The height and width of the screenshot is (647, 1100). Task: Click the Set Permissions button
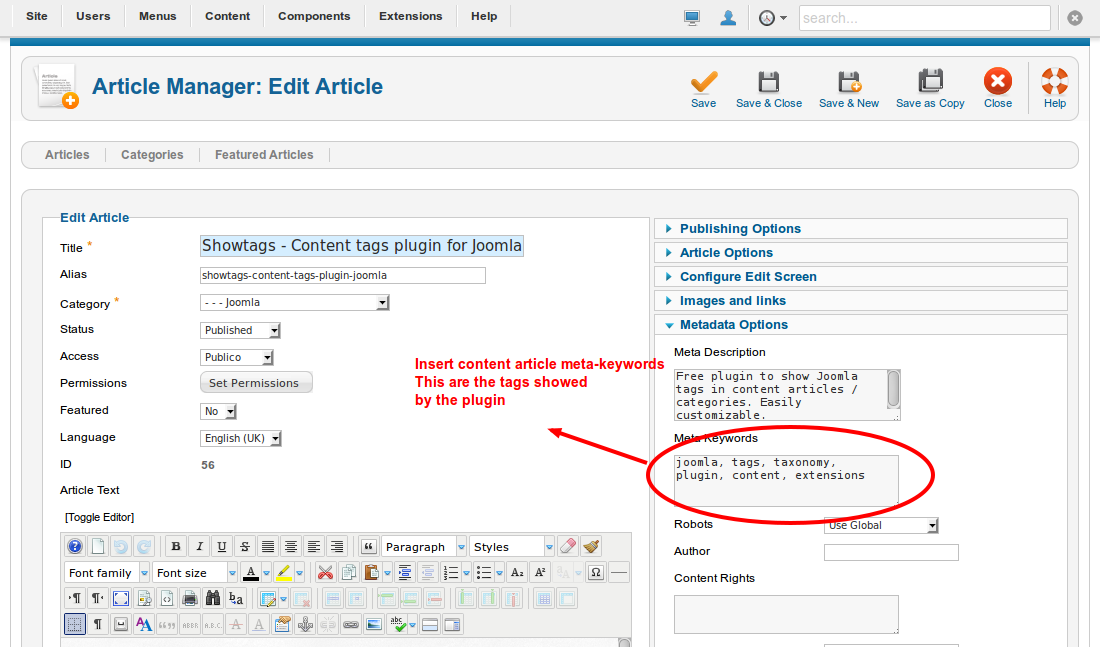pos(256,383)
